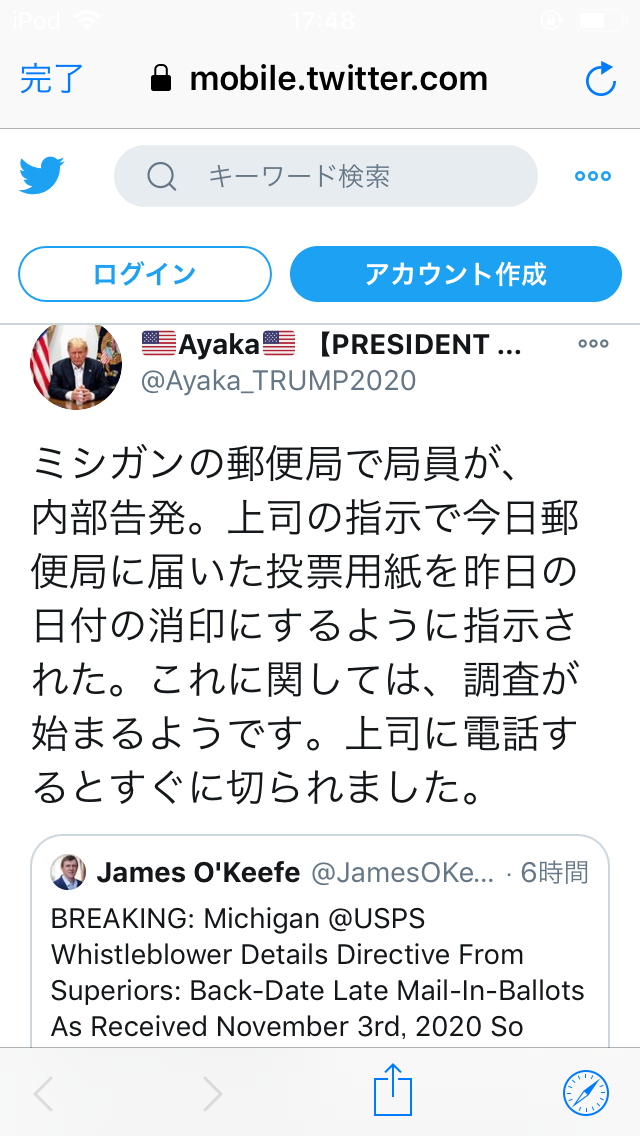This screenshot has width=640, height=1136.
Task: Reload page with the refresh icon
Action: [600, 79]
